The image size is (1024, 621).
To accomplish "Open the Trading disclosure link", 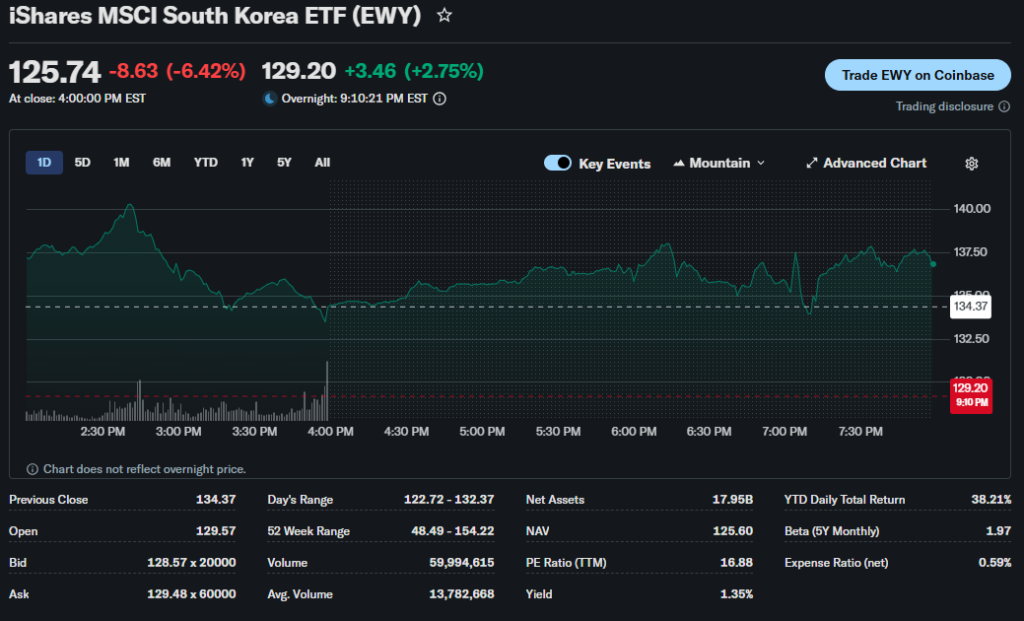I will pos(944,107).
